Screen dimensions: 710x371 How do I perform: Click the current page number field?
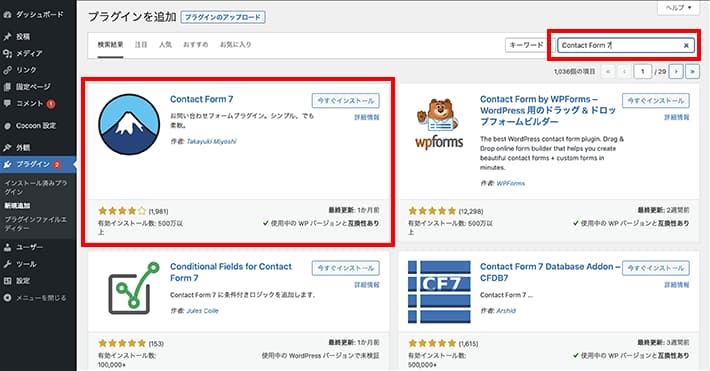[x=643, y=72]
